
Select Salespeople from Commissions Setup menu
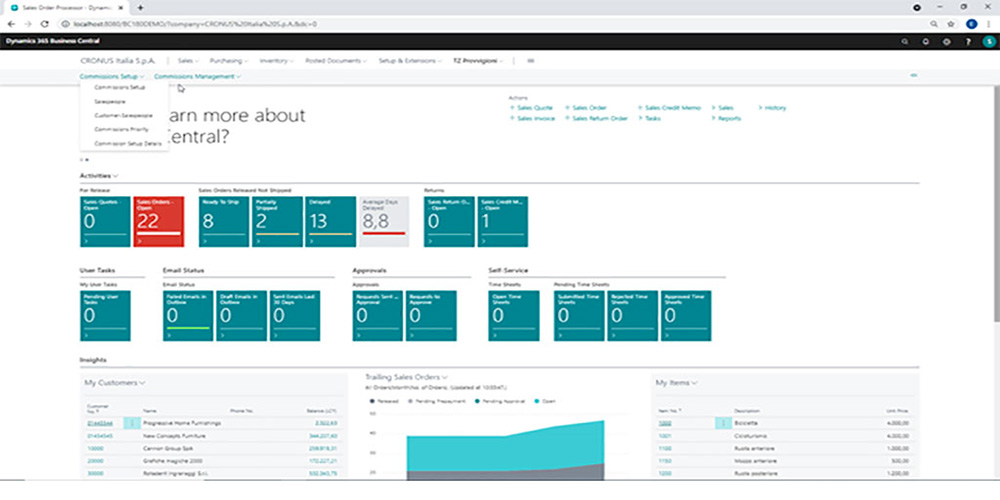(110, 101)
